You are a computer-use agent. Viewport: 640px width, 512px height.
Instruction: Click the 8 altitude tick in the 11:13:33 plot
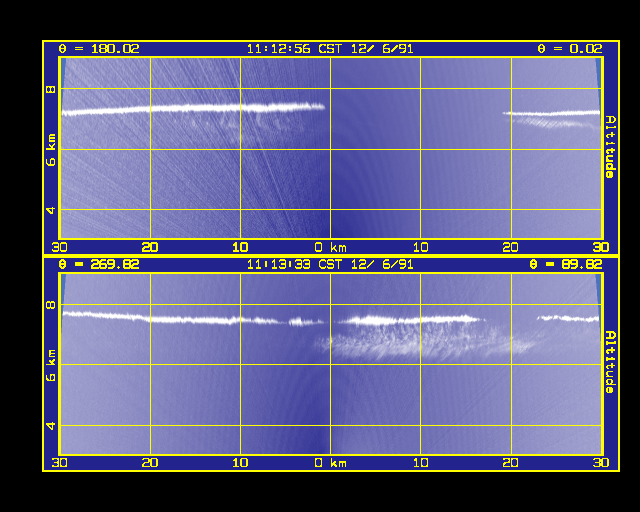[x=51, y=305]
